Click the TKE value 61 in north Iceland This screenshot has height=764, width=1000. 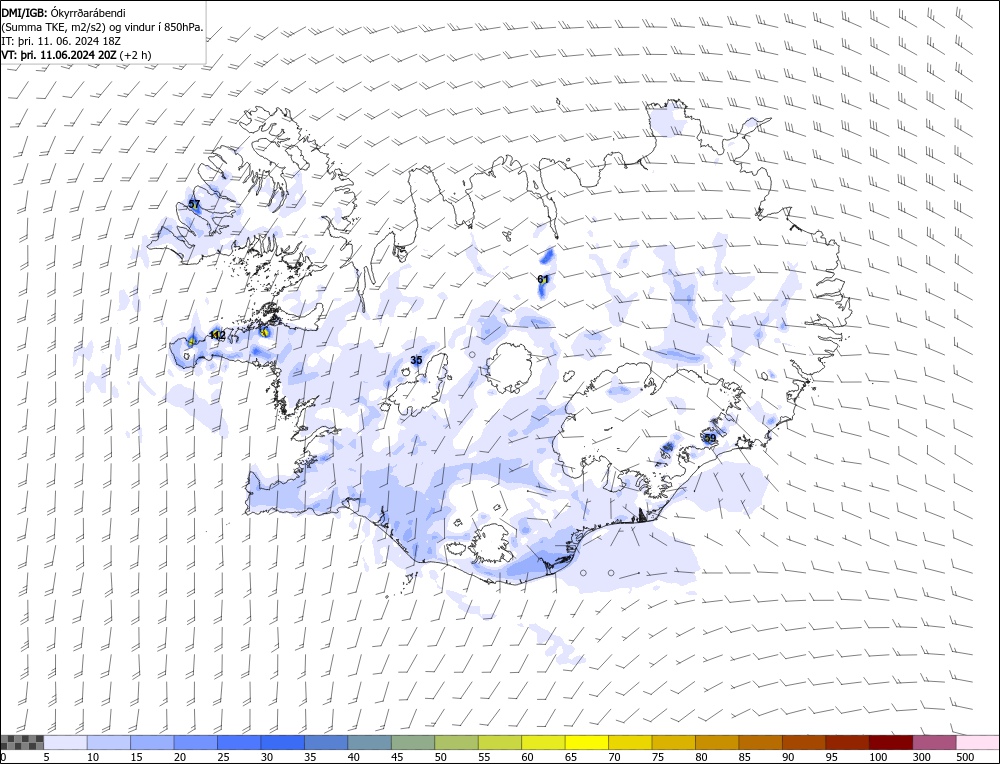543,279
